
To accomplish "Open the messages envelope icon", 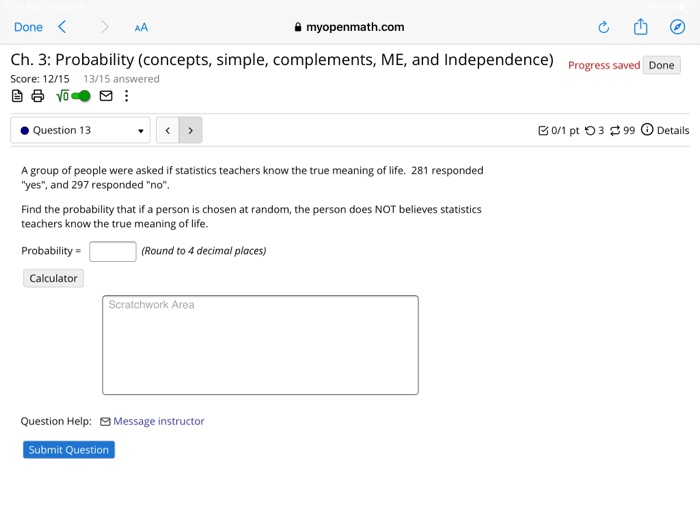I will pos(106,96).
